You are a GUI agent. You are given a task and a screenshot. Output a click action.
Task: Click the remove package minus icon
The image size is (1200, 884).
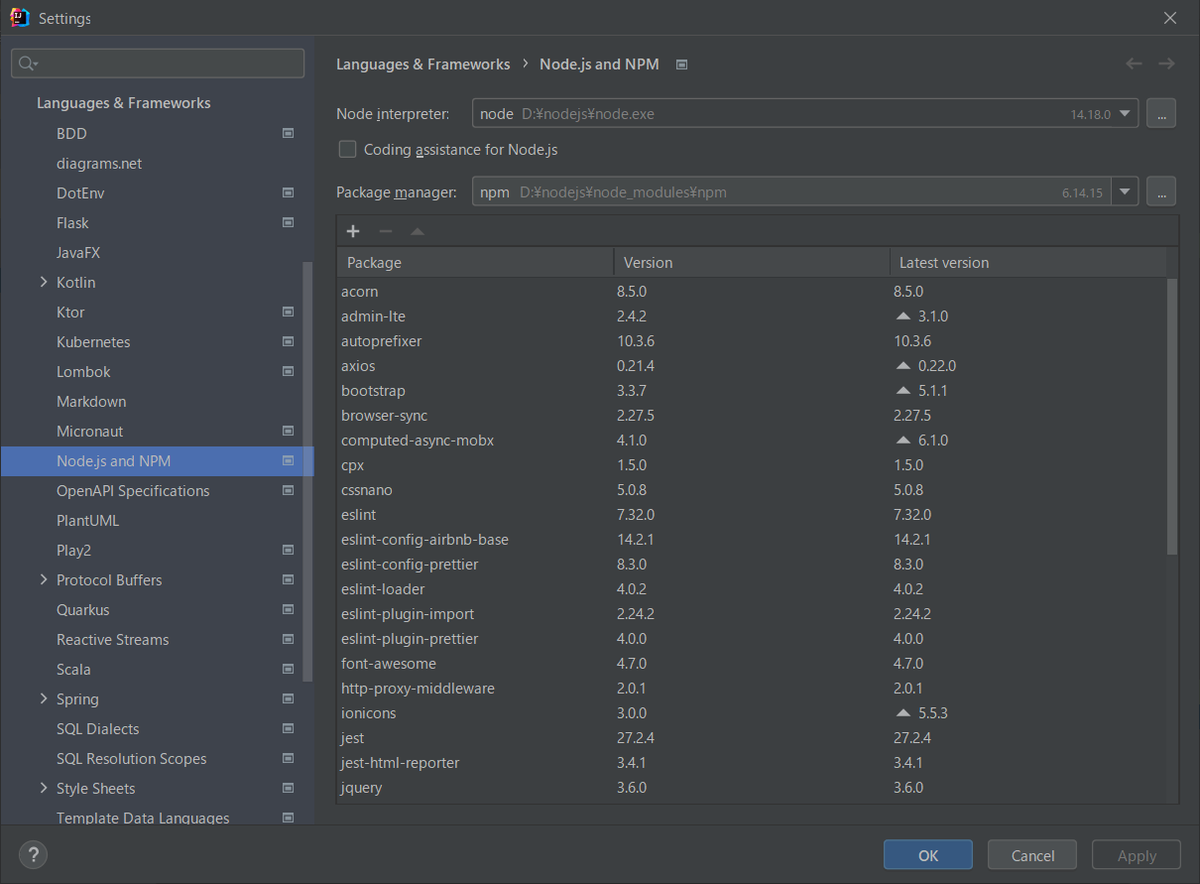coord(385,231)
